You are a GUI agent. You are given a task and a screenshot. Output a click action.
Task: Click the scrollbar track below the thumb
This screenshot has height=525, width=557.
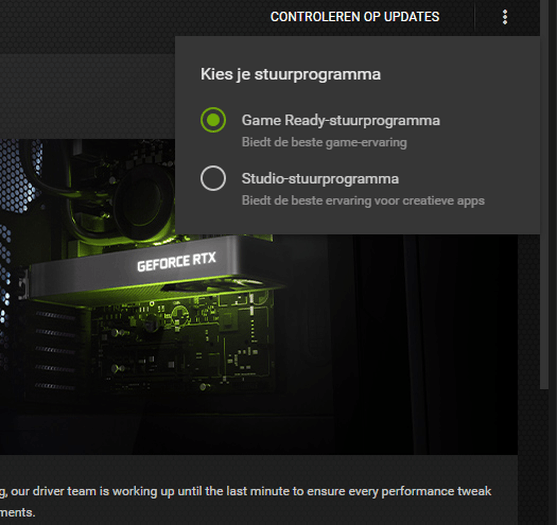545,456
